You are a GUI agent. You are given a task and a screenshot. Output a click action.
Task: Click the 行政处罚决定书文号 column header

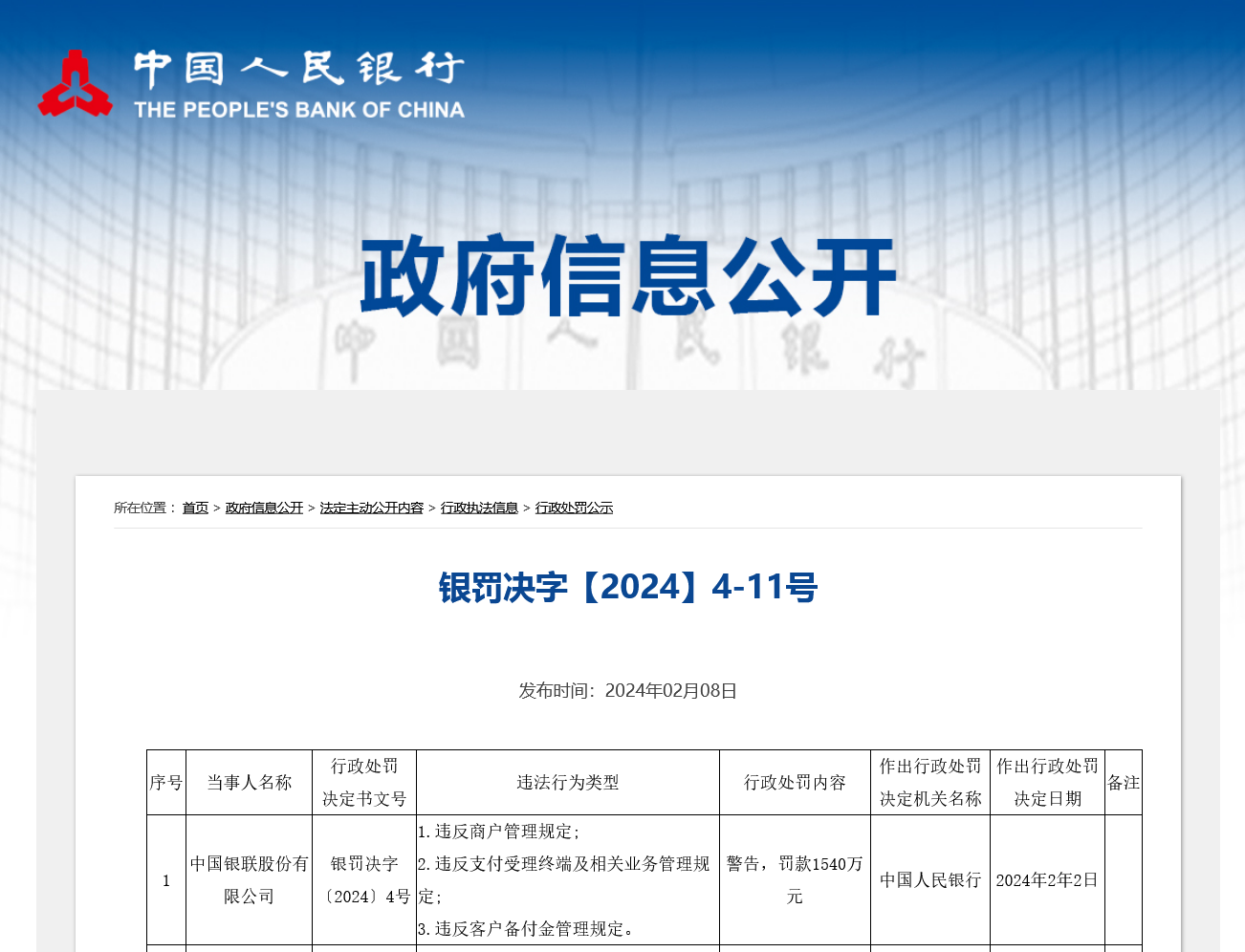364,783
